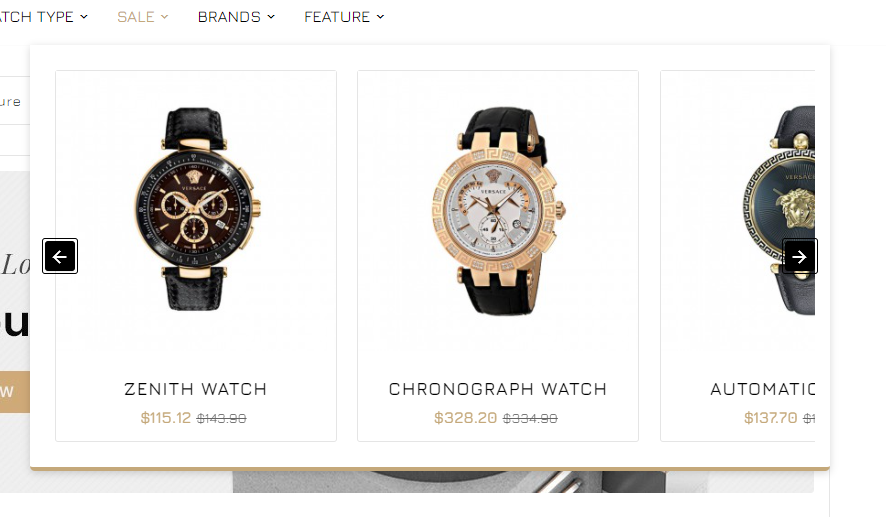Click the next arrow carousel button
This screenshot has width=886, height=517.
tap(799, 257)
